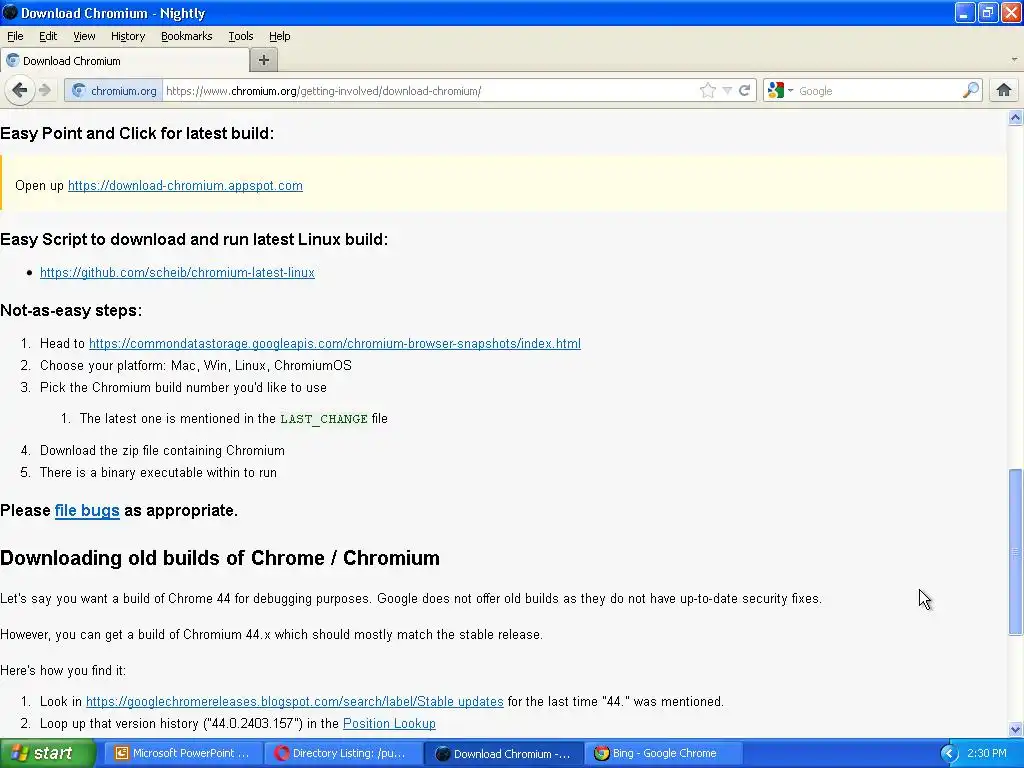Switch to Microsoft PowerPoint taskbar item
Image resolution: width=1024 pixels, height=768 pixels.
point(184,753)
